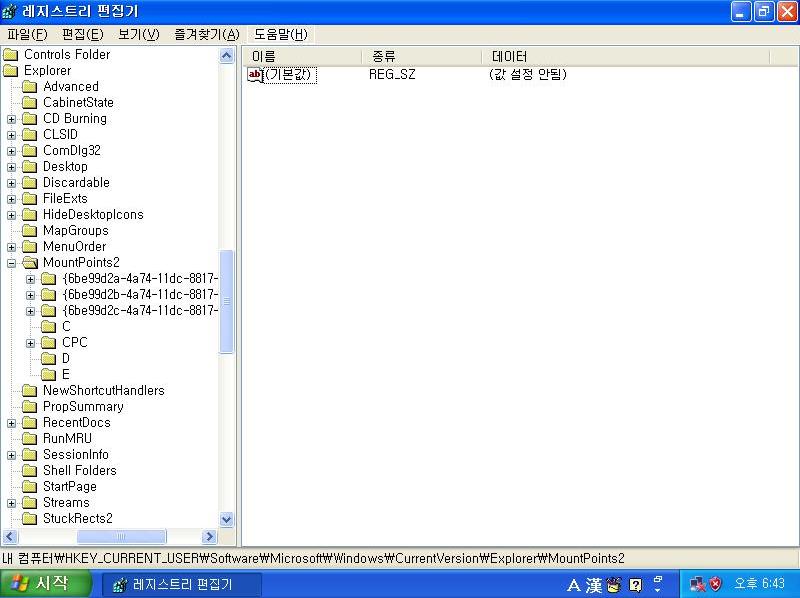Screen dimensions: 800x598
Task: Open the 즐겨찾기(A) menu
Action: pos(207,35)
